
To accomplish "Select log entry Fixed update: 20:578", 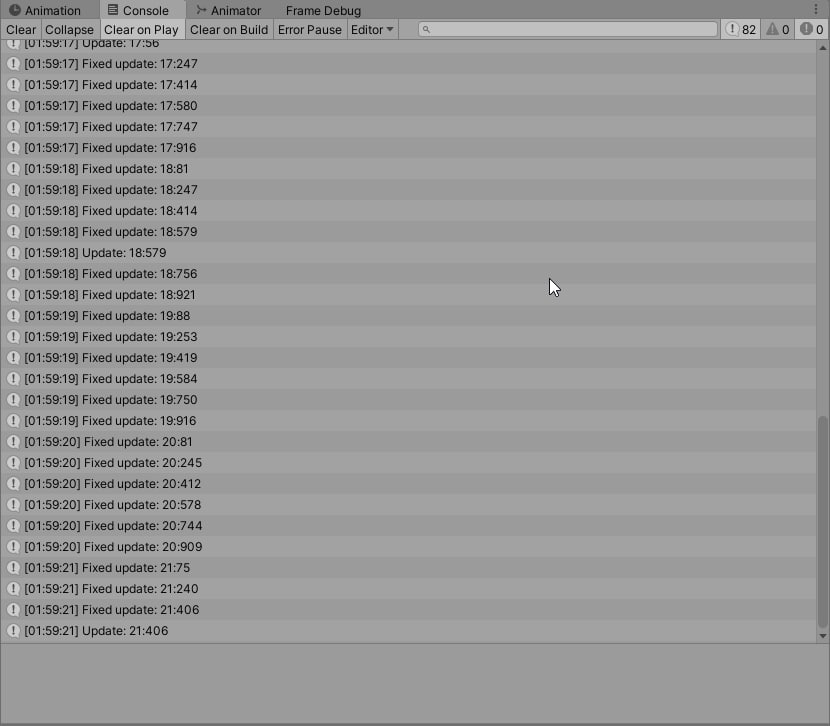I will coord(408,504).
